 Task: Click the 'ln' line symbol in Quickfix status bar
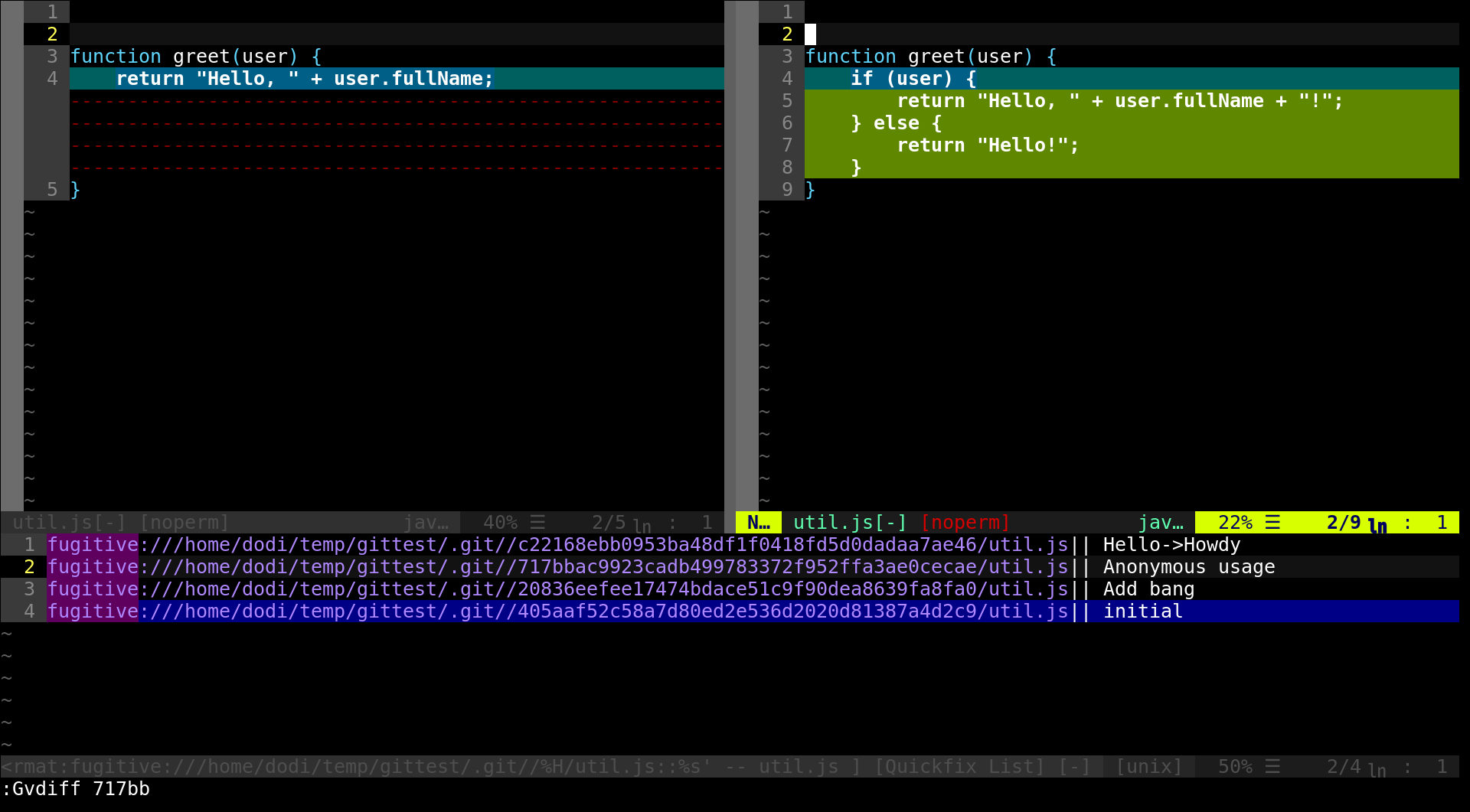[x=1377, y=769]
